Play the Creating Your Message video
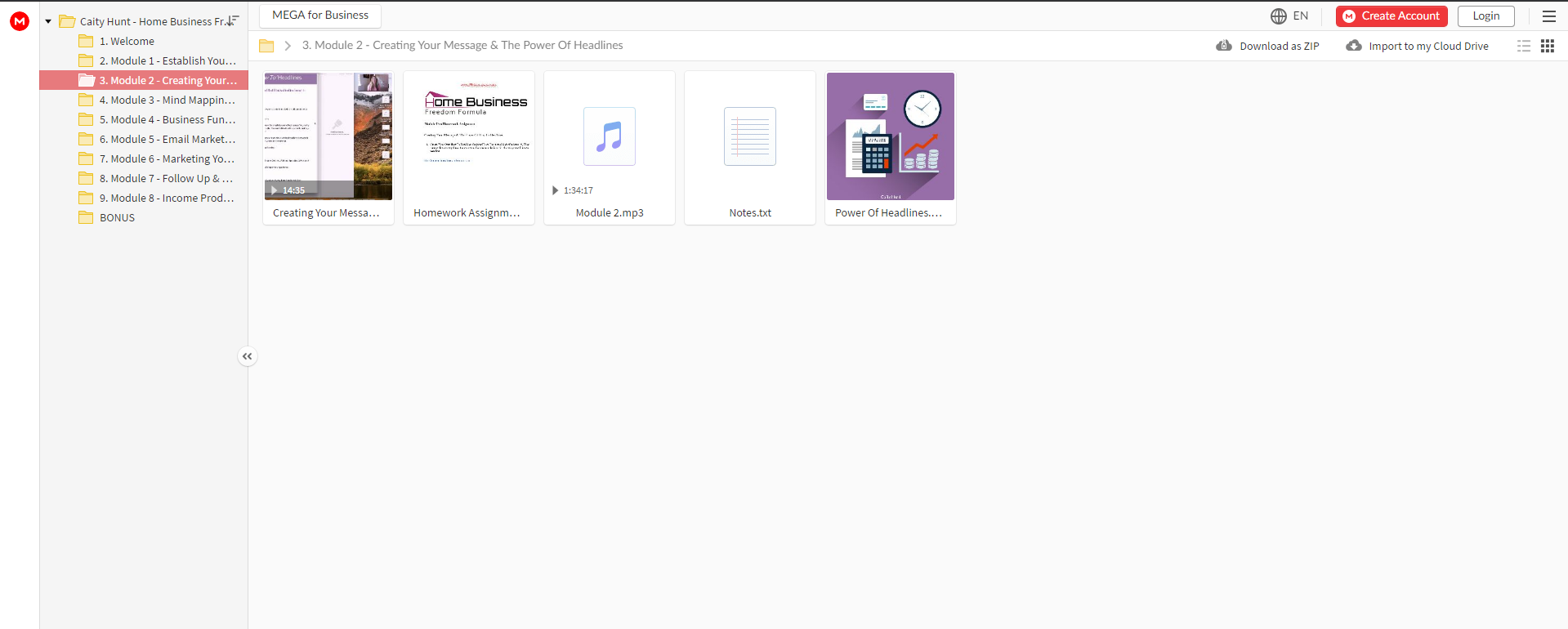Image resolution: width=1568 pixels, height=629 pixels. (328, 136)
